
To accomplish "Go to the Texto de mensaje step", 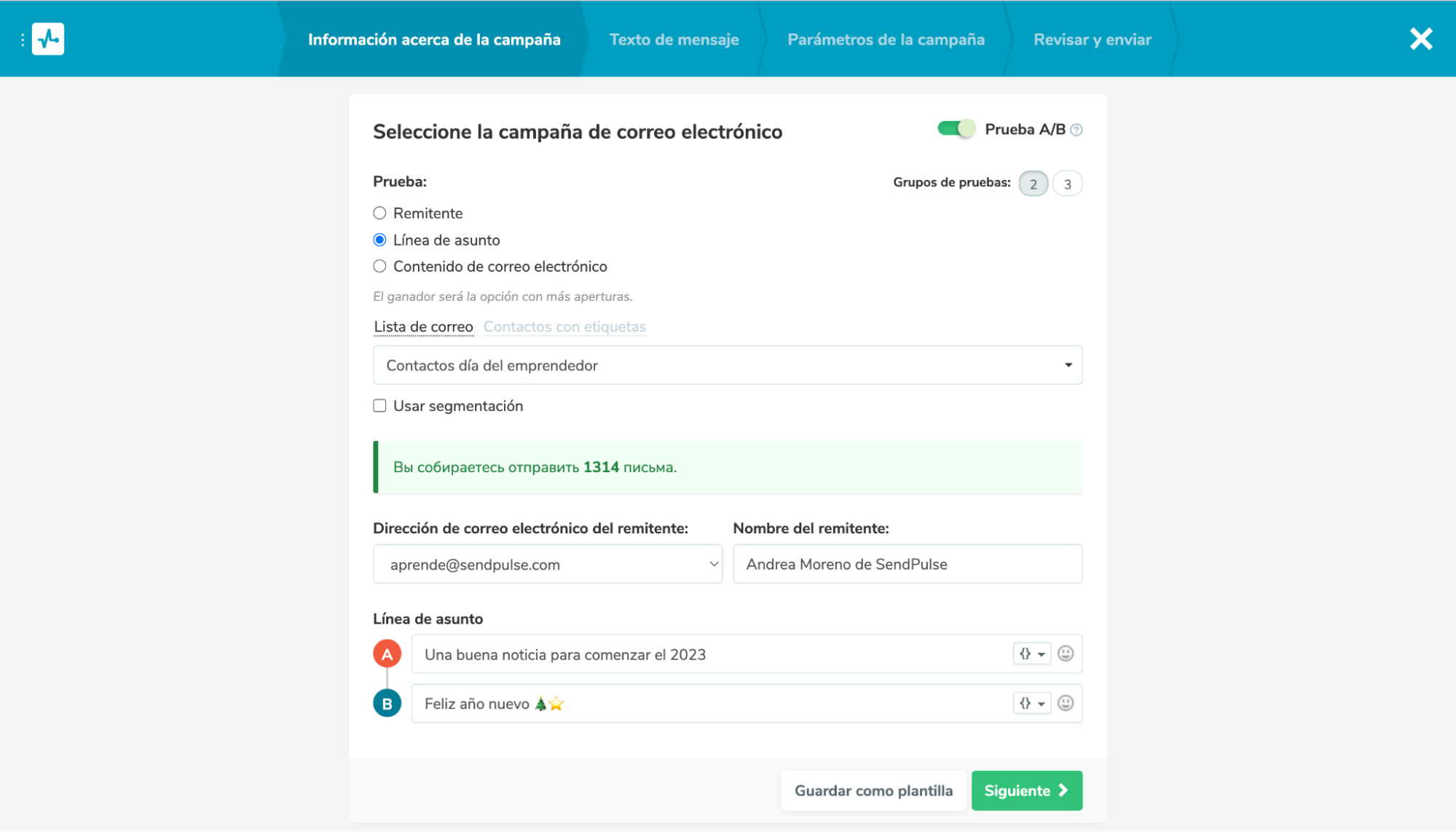I will 674,39.
